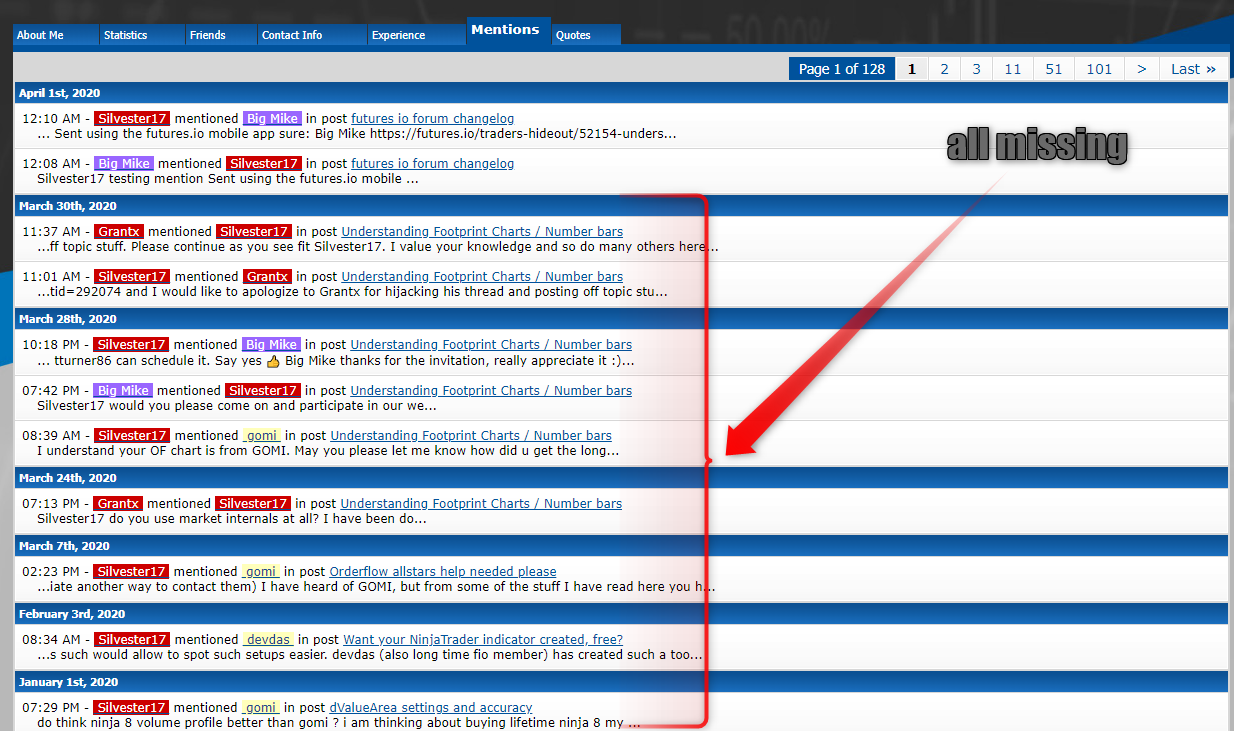
Task: Click gomi user tag at 02:23 PM
Action: (261, 571)
